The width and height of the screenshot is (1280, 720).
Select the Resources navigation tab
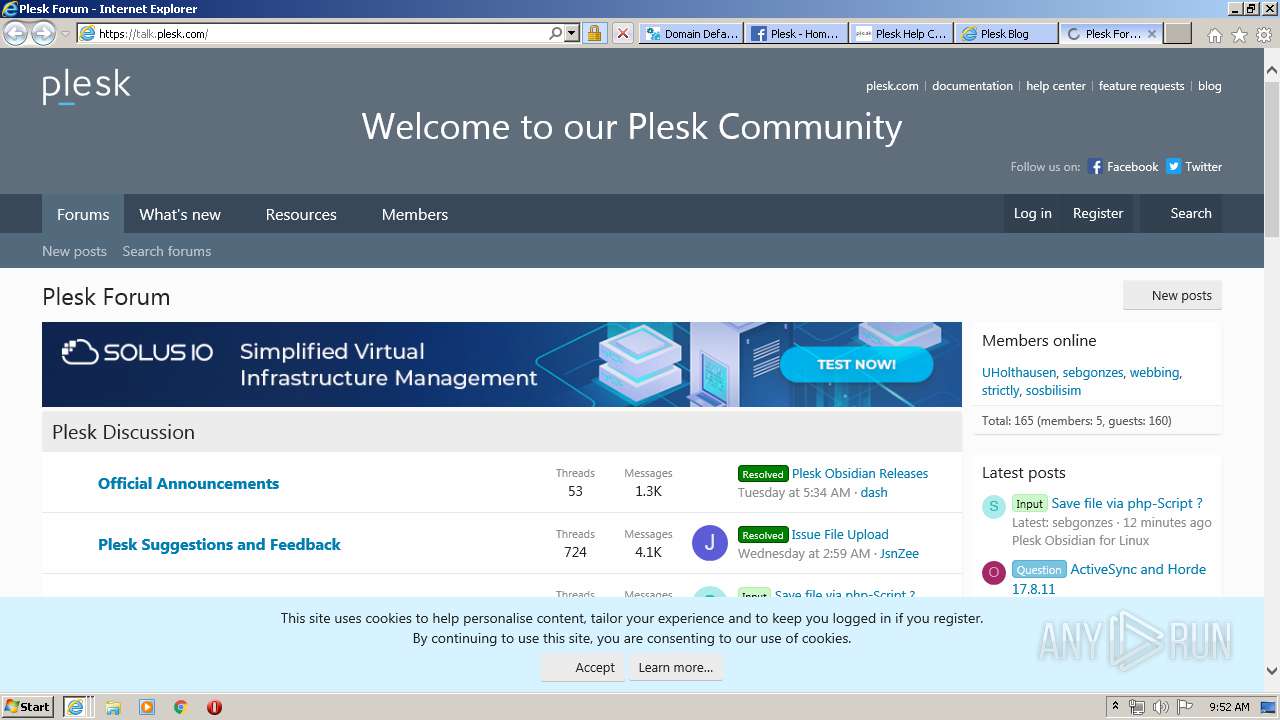(x=301, y=214)
